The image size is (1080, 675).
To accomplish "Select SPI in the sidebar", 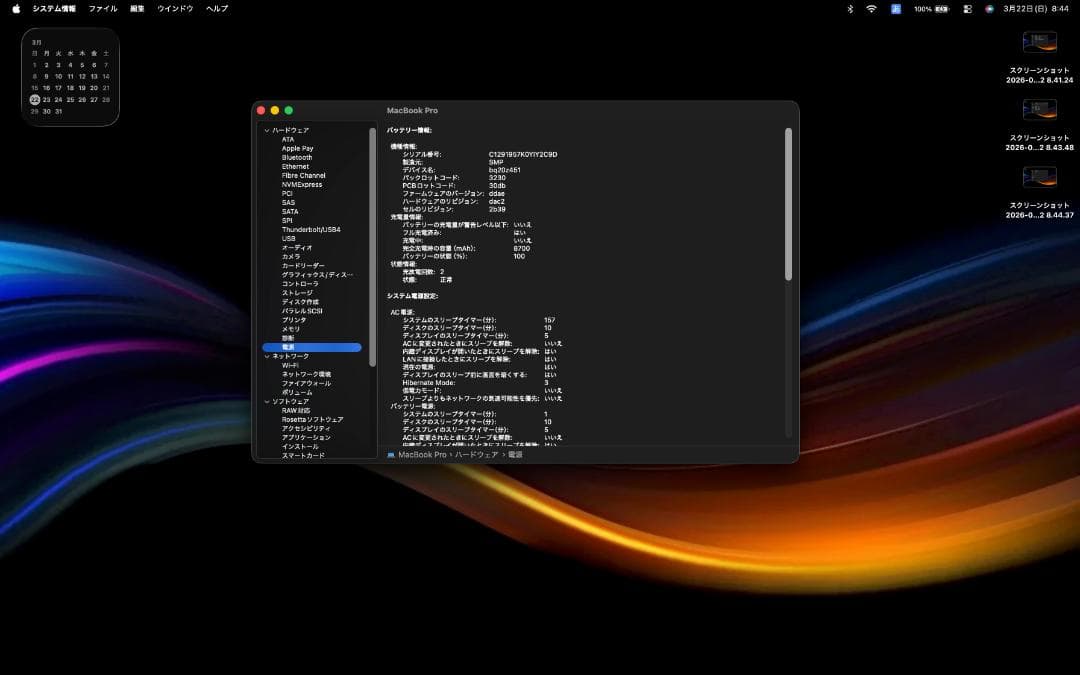I will (x=287, y=220).
